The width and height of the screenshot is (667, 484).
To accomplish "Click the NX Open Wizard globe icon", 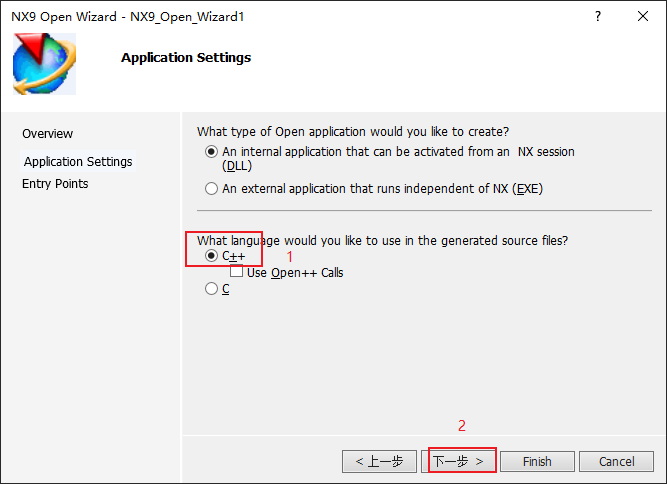I will [x=44, y=64].
